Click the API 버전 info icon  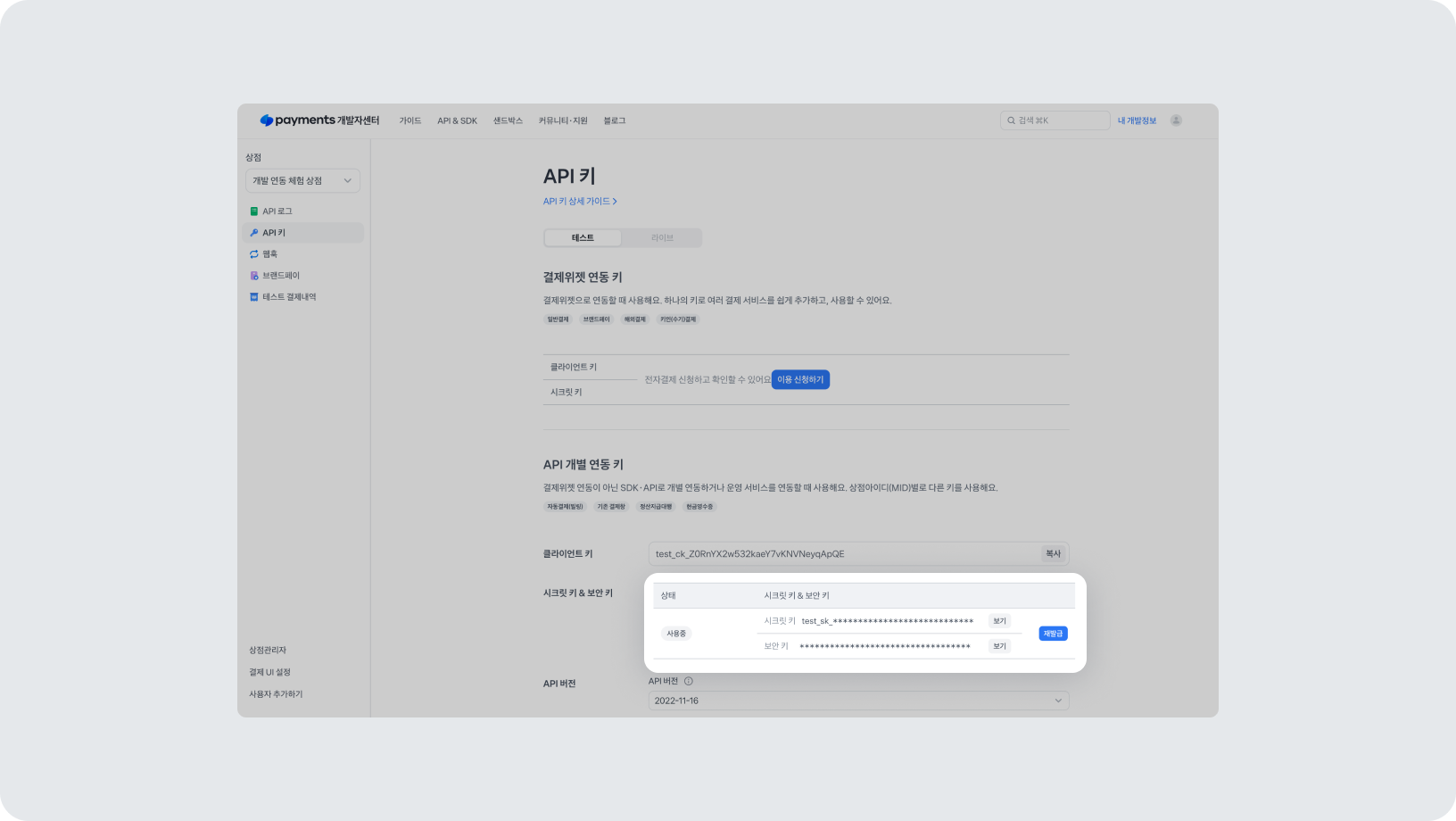coord(688,681)
